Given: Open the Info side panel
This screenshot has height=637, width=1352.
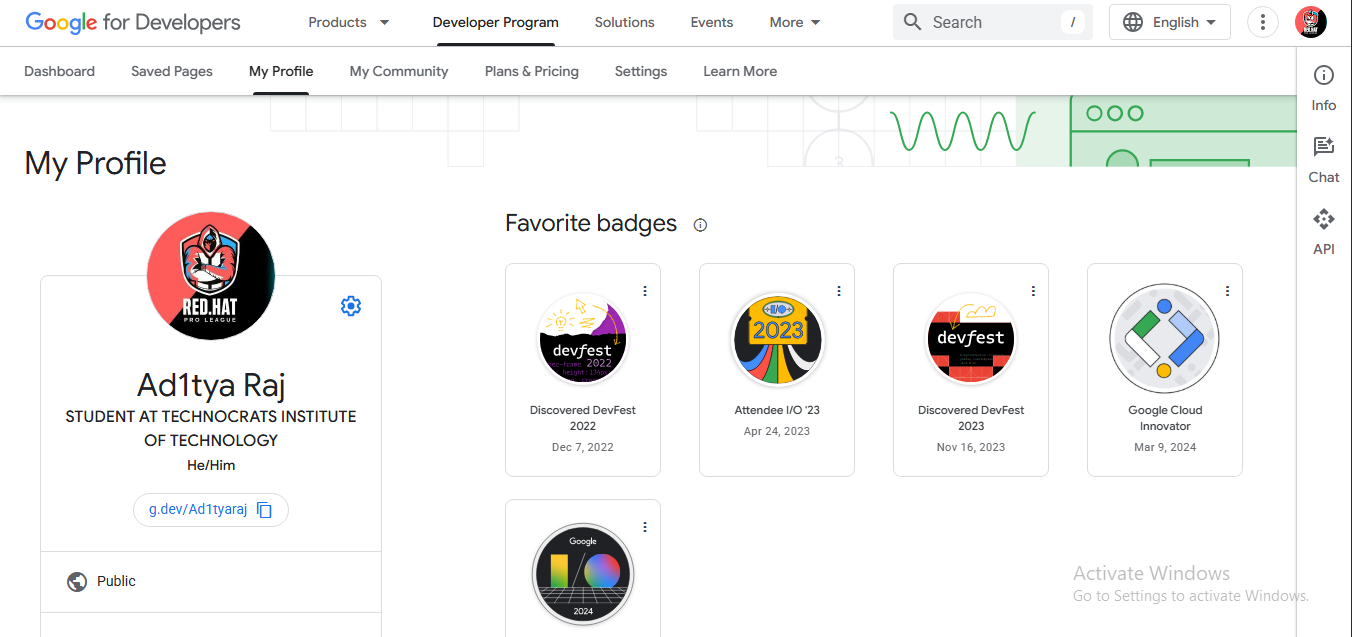Looking at the screenshot, I should (1324, 88).
